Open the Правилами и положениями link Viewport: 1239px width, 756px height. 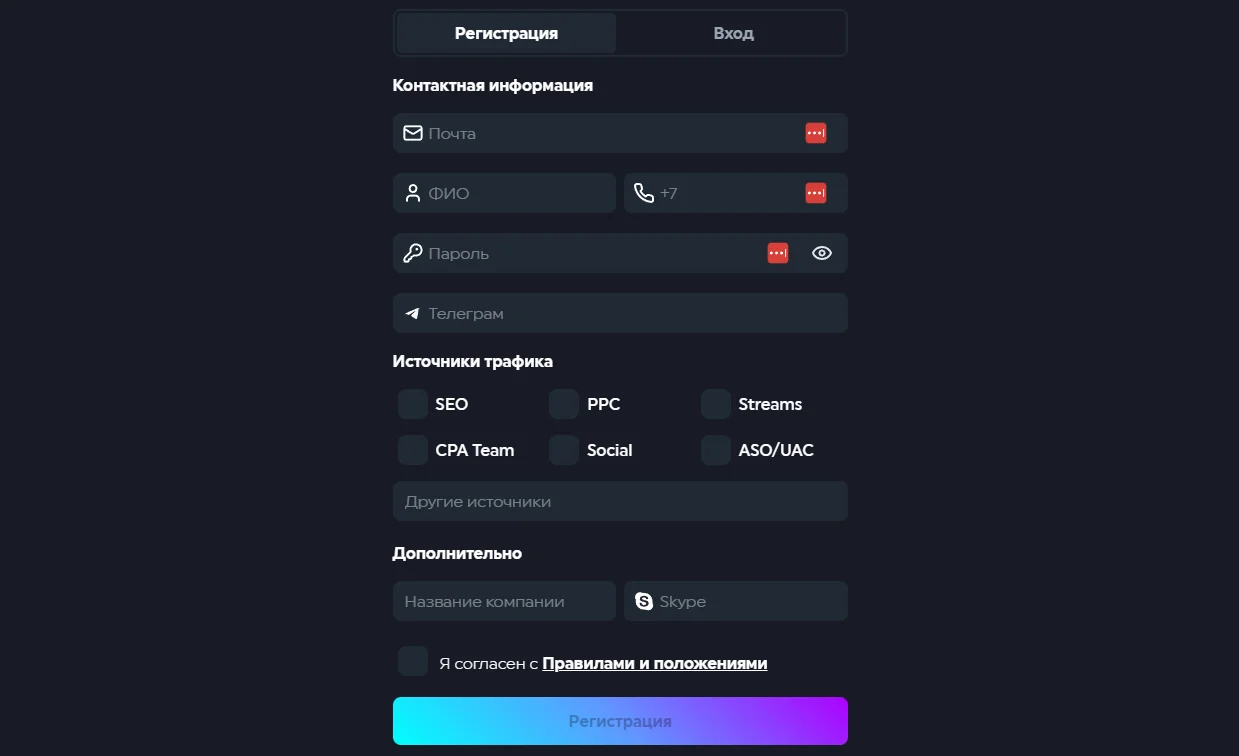coord(654,662)
